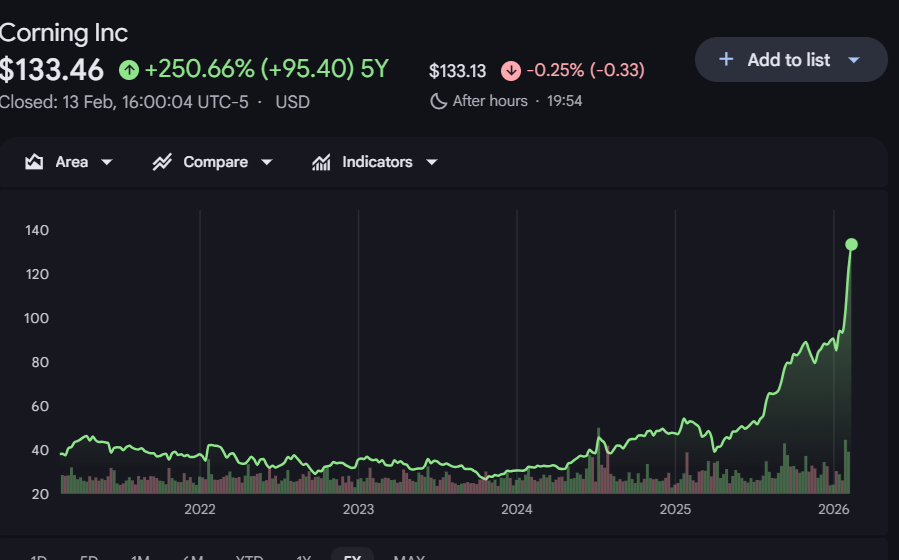Select the 5Y time range tab
Screen dimensions: 899x560
click(x=352, y=556)
